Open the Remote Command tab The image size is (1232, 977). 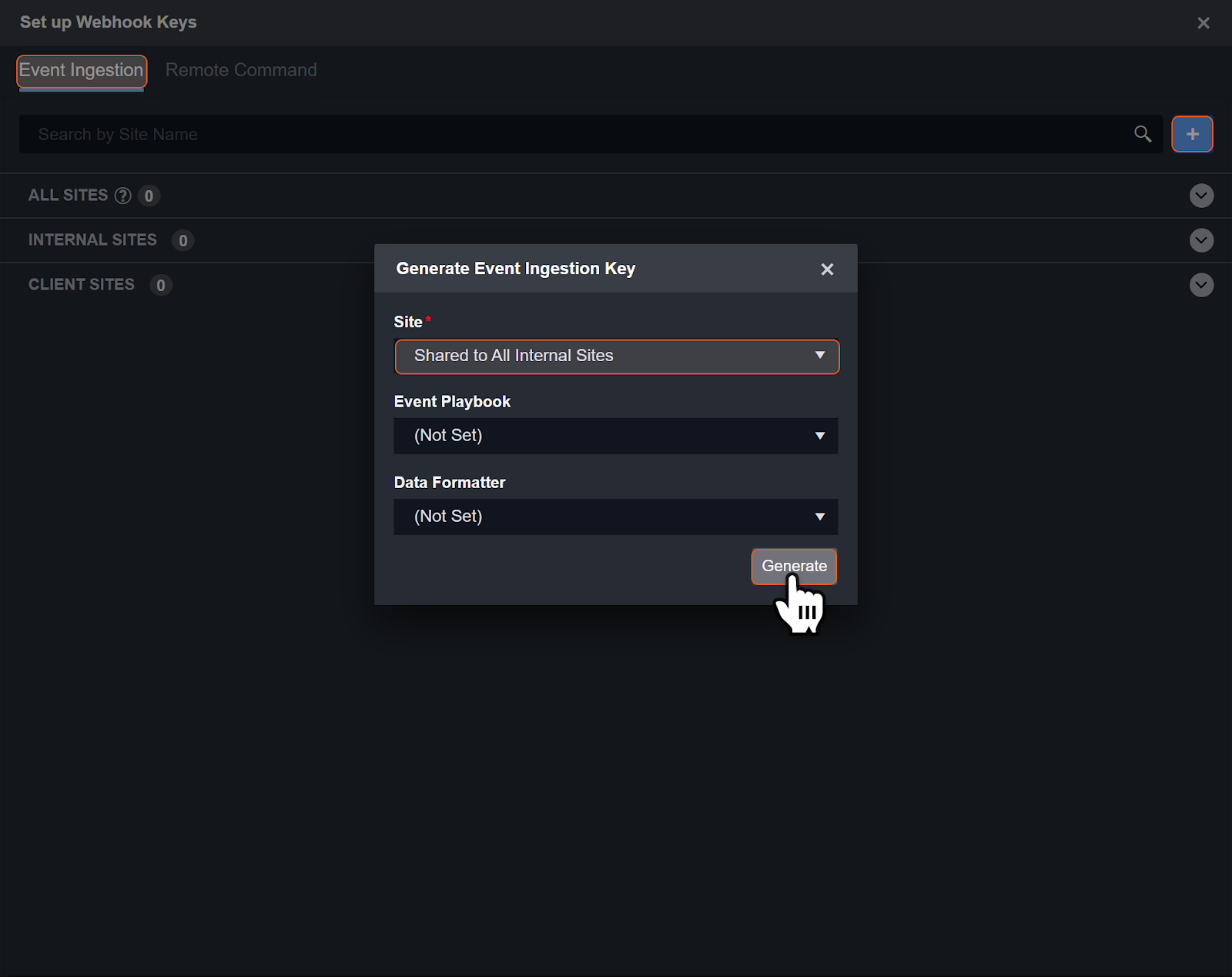tap(241, 71)
